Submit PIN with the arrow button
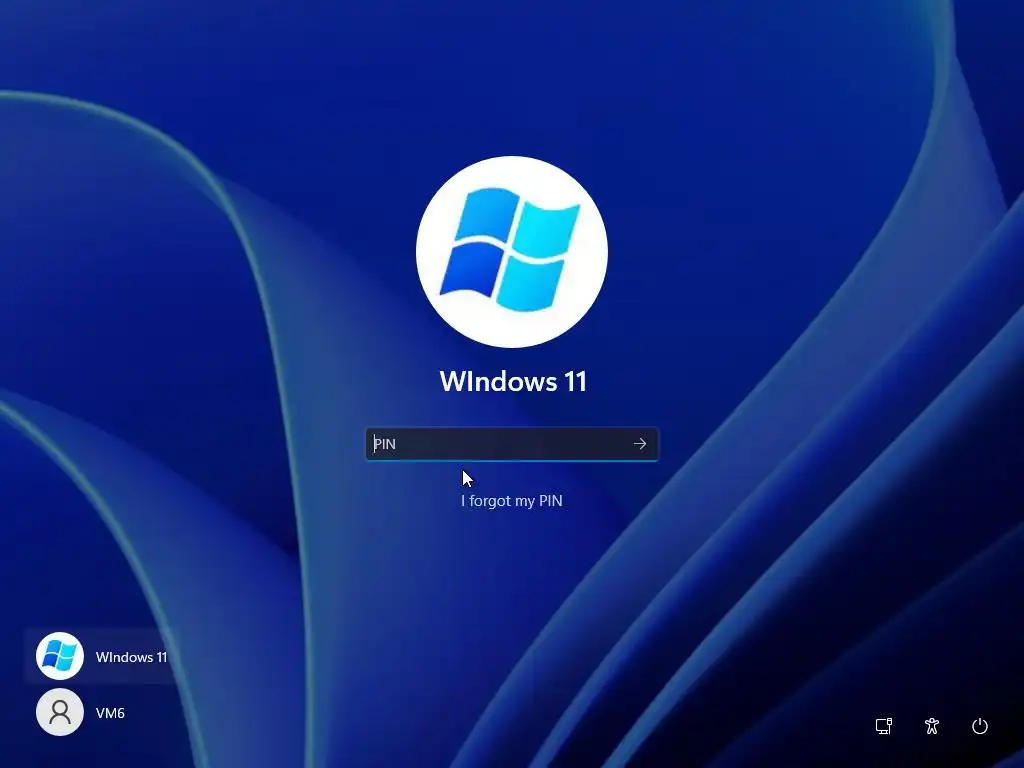The image size is (1024, 768). point(640,444)
